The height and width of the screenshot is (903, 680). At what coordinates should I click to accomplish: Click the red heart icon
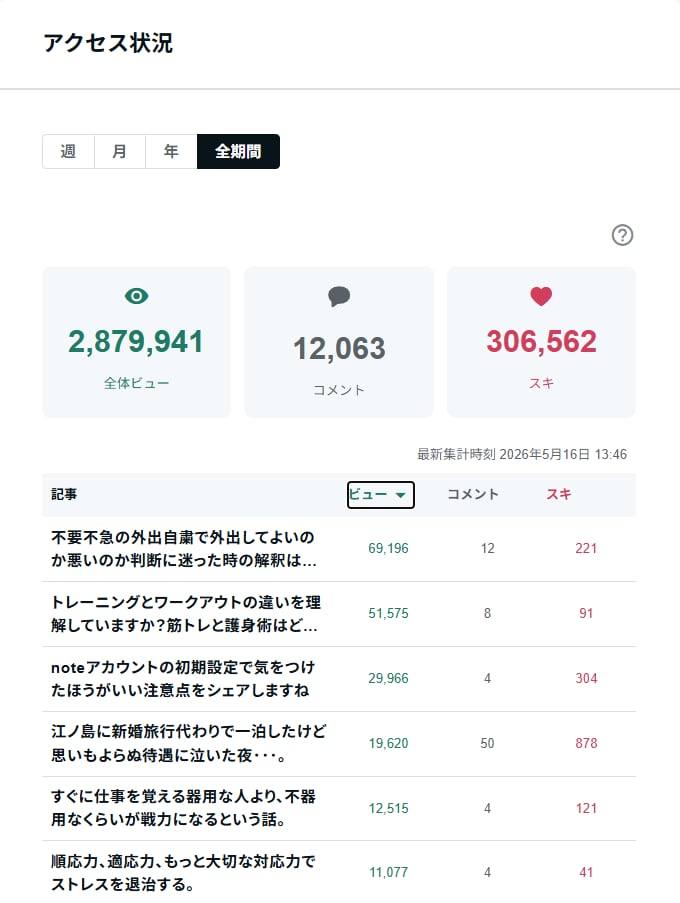click(541, 296)
